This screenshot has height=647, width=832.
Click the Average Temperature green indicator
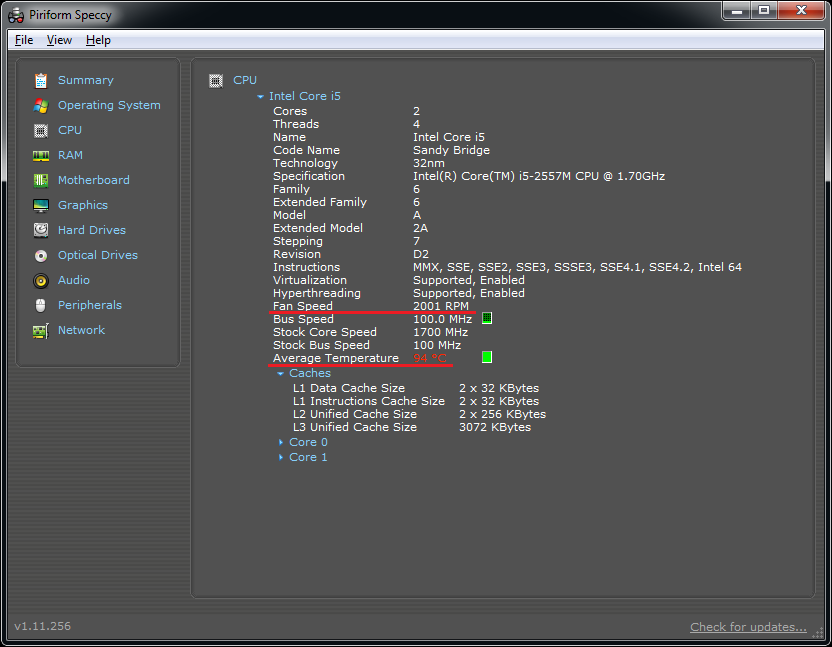click(487, 357)
